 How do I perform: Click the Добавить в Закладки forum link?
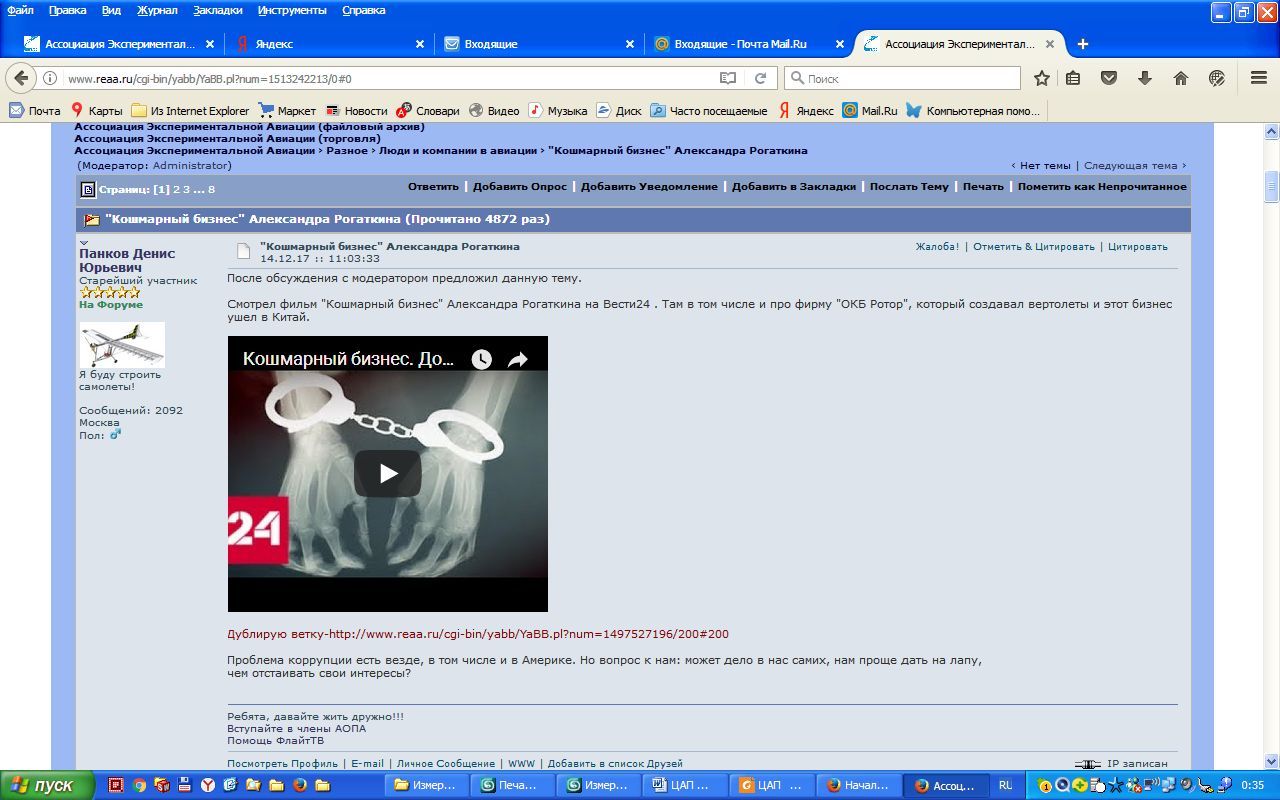(x=793, y=187)
